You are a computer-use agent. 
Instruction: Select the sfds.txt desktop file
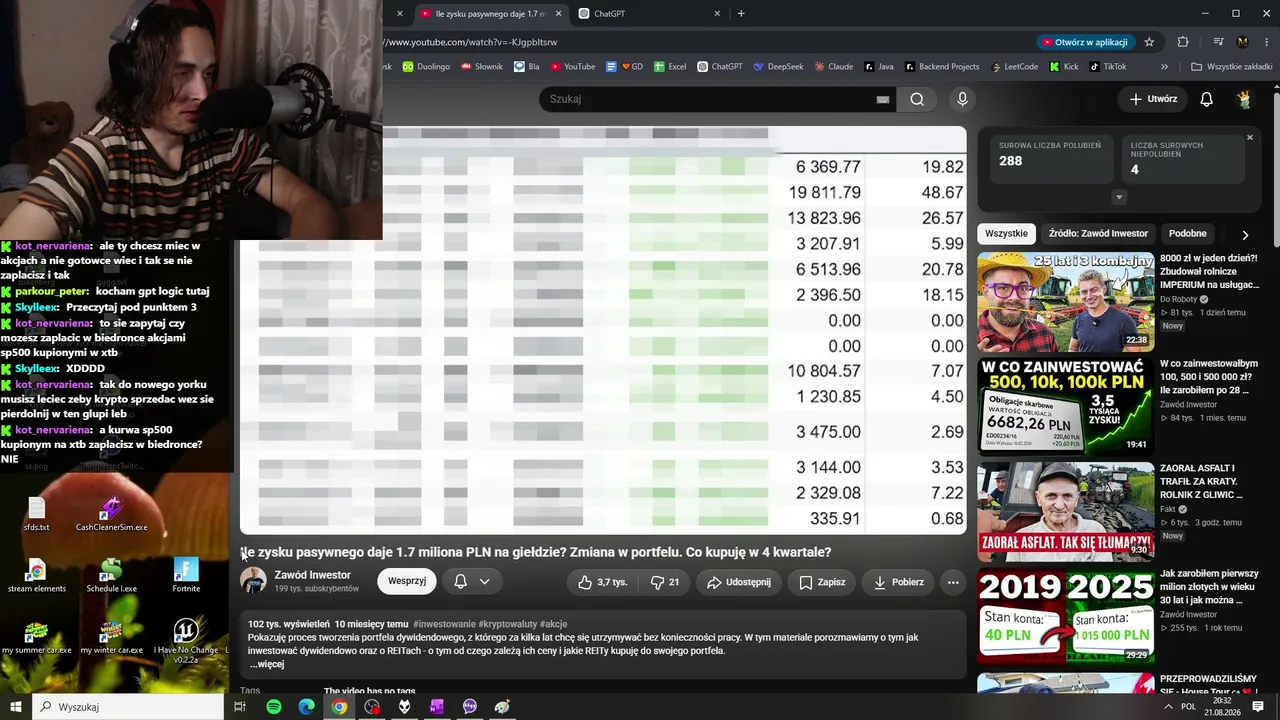click(36, 514)
